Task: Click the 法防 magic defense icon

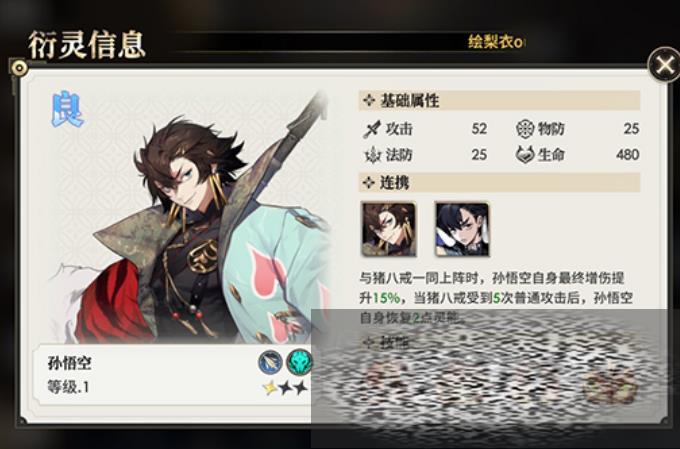Action: 373,155
